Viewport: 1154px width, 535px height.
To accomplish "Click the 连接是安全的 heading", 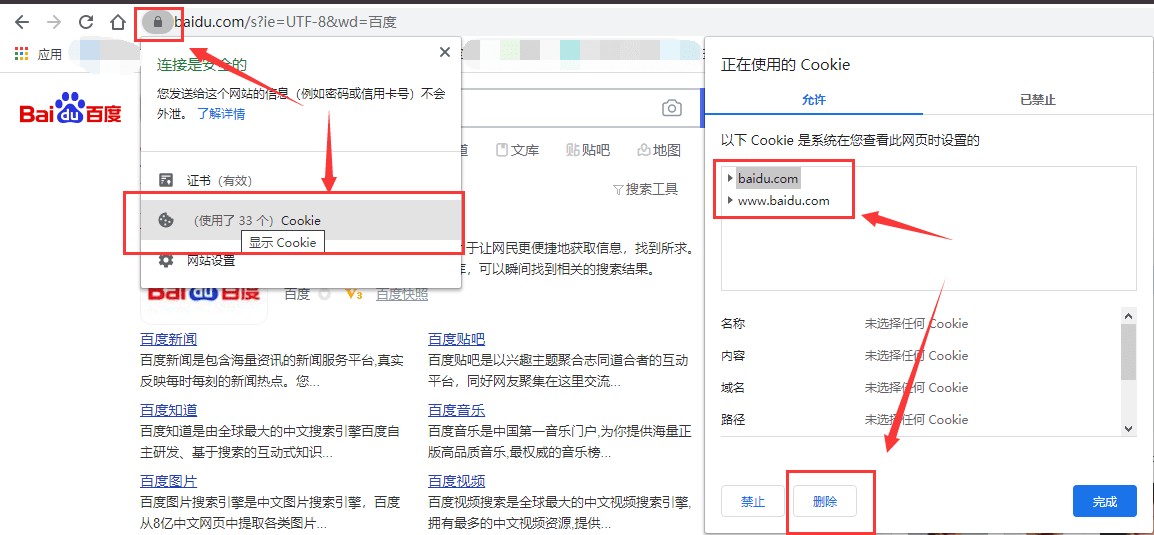I will point(201,65).
